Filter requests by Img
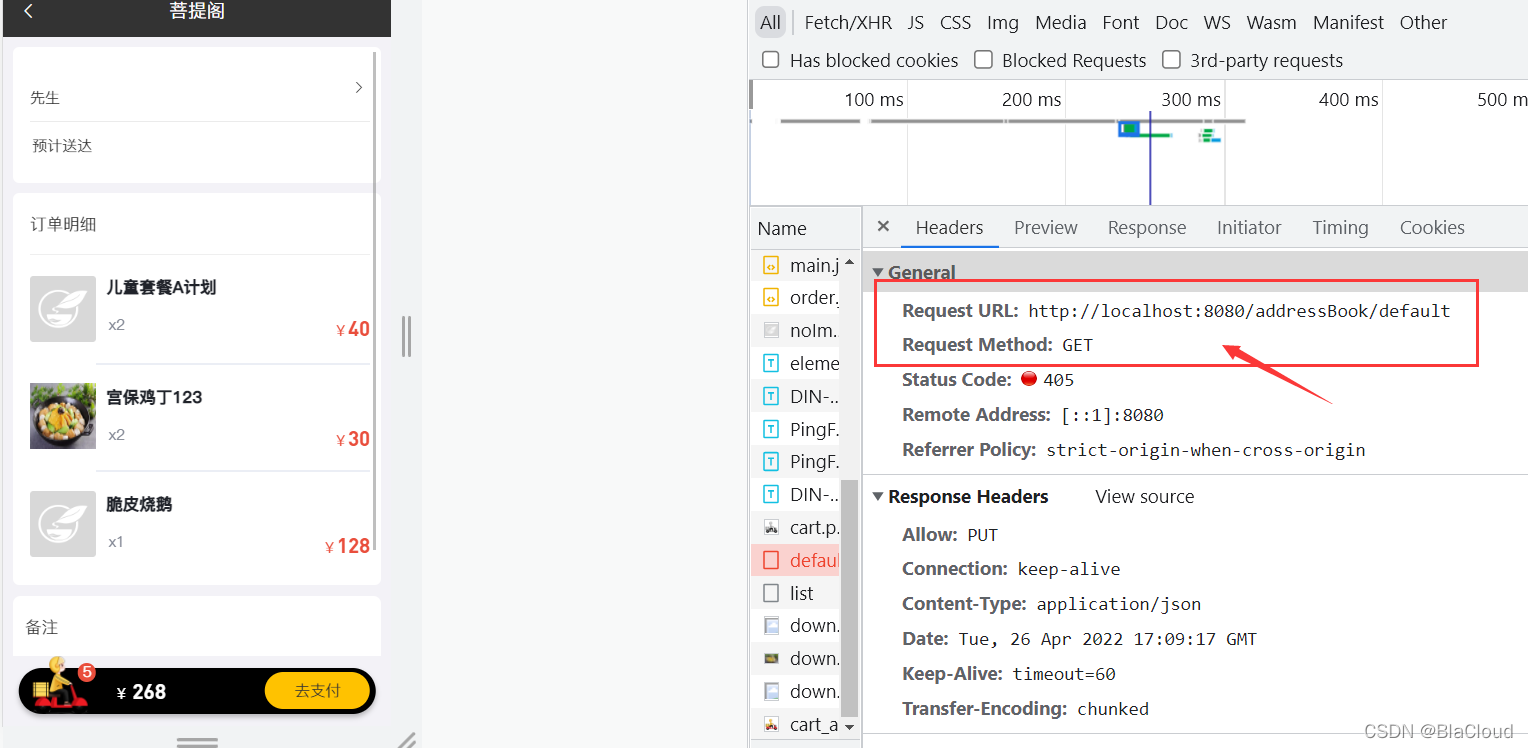Viewport: 1528px width, 748px height. coord(1003,22)
